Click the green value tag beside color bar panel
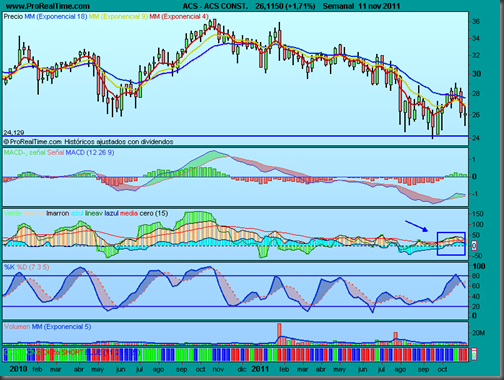The image size is (504, 380). point(474,355)
